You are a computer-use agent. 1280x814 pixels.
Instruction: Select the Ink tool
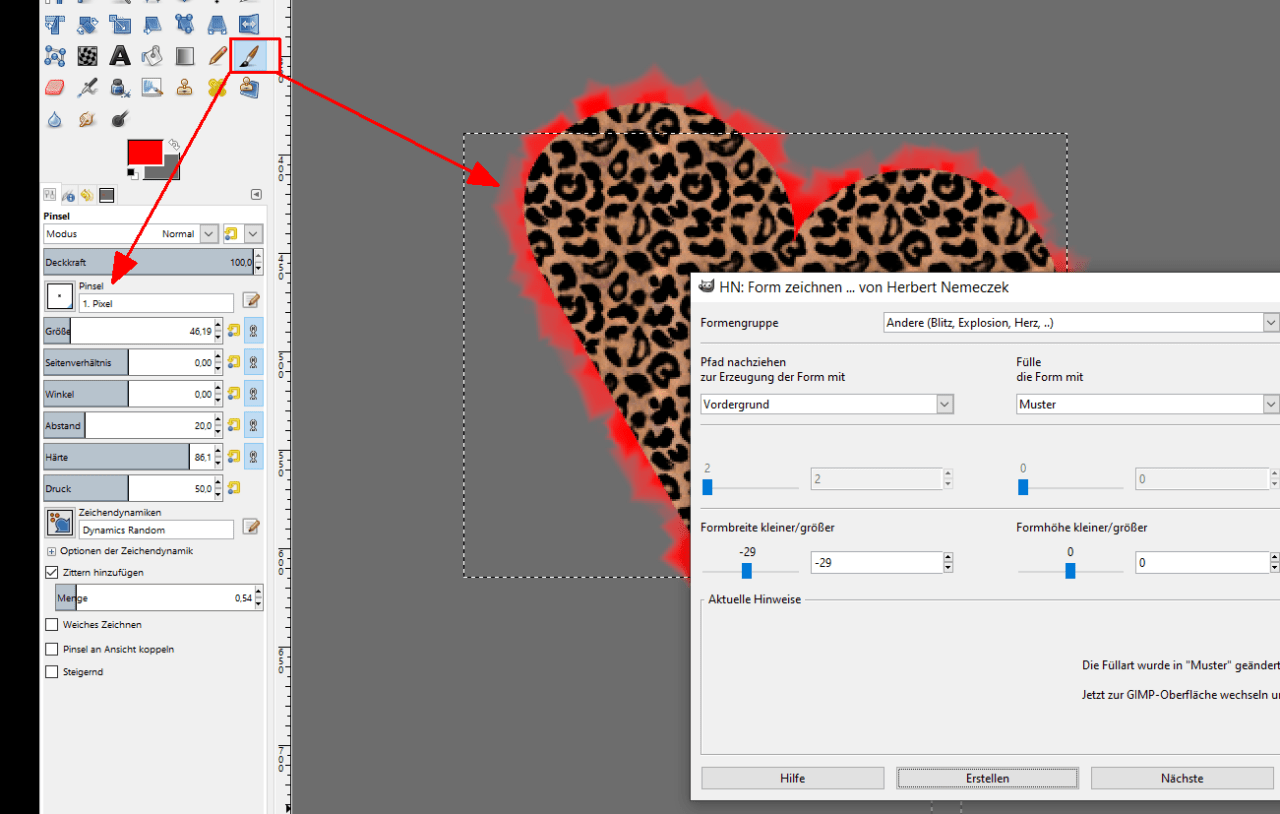tap(120, 87)
